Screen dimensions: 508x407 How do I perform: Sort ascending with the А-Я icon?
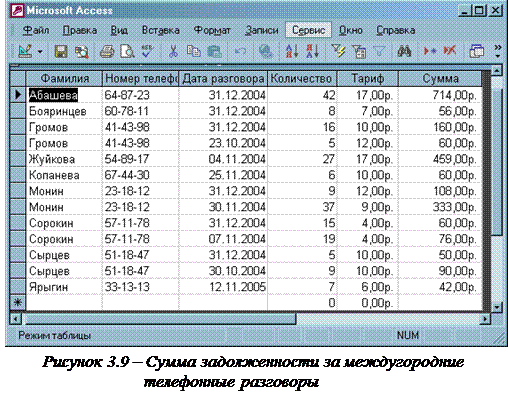[292, 51]
